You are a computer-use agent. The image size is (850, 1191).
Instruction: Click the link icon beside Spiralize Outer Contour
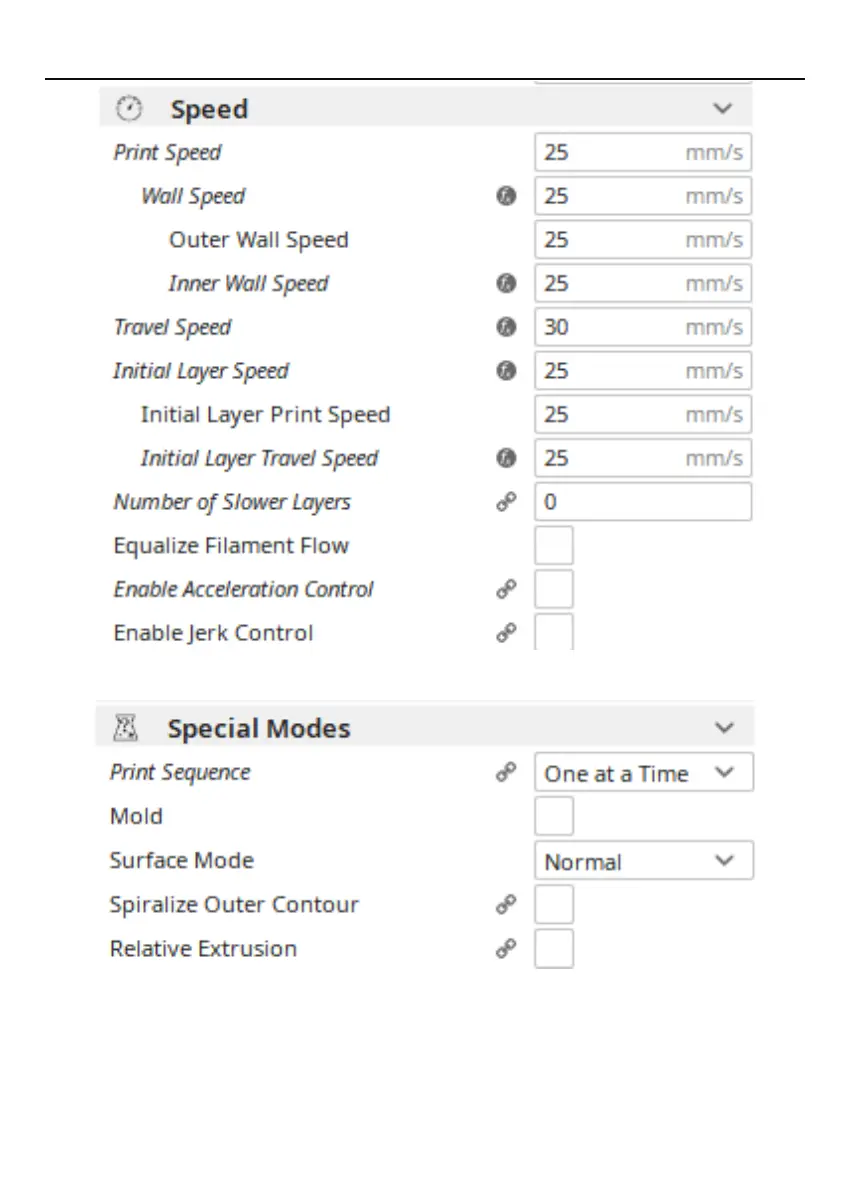point(507,904)
